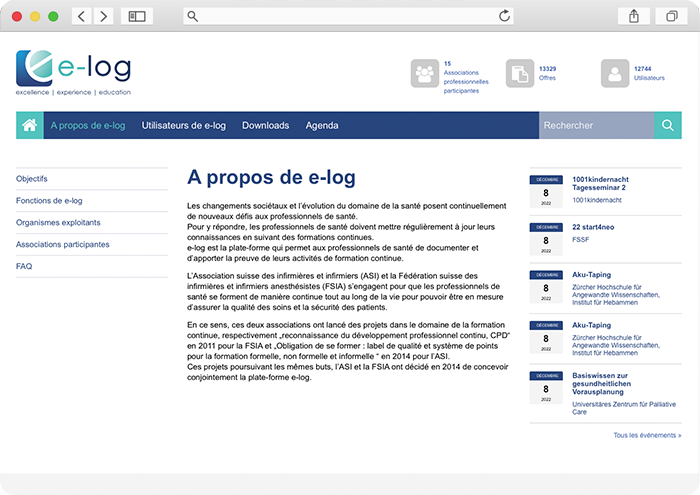Open A propos de e-log menu
The height and width of the screenshot is (495, 700).
(x=88, y=125)
